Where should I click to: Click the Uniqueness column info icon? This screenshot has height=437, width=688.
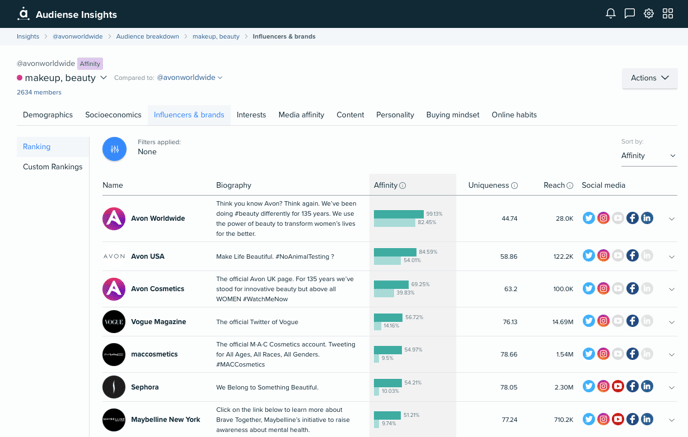(x=514, y=186)
